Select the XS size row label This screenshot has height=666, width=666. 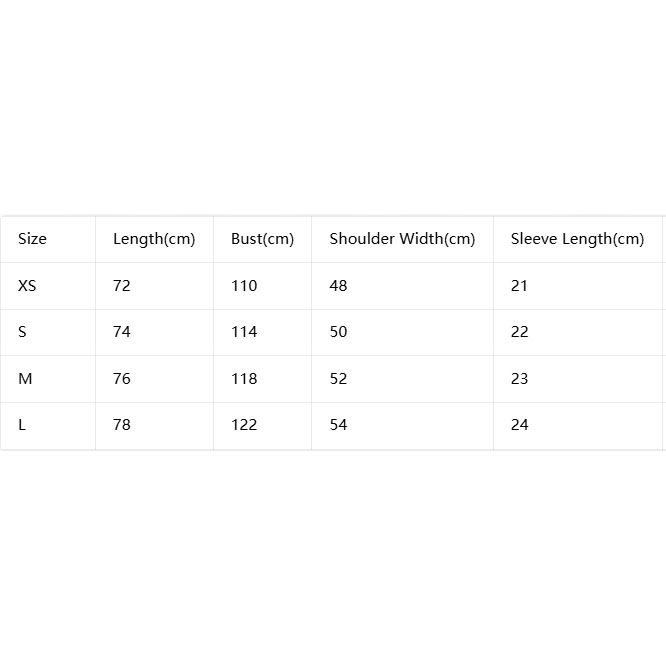(x=27, y=286)
